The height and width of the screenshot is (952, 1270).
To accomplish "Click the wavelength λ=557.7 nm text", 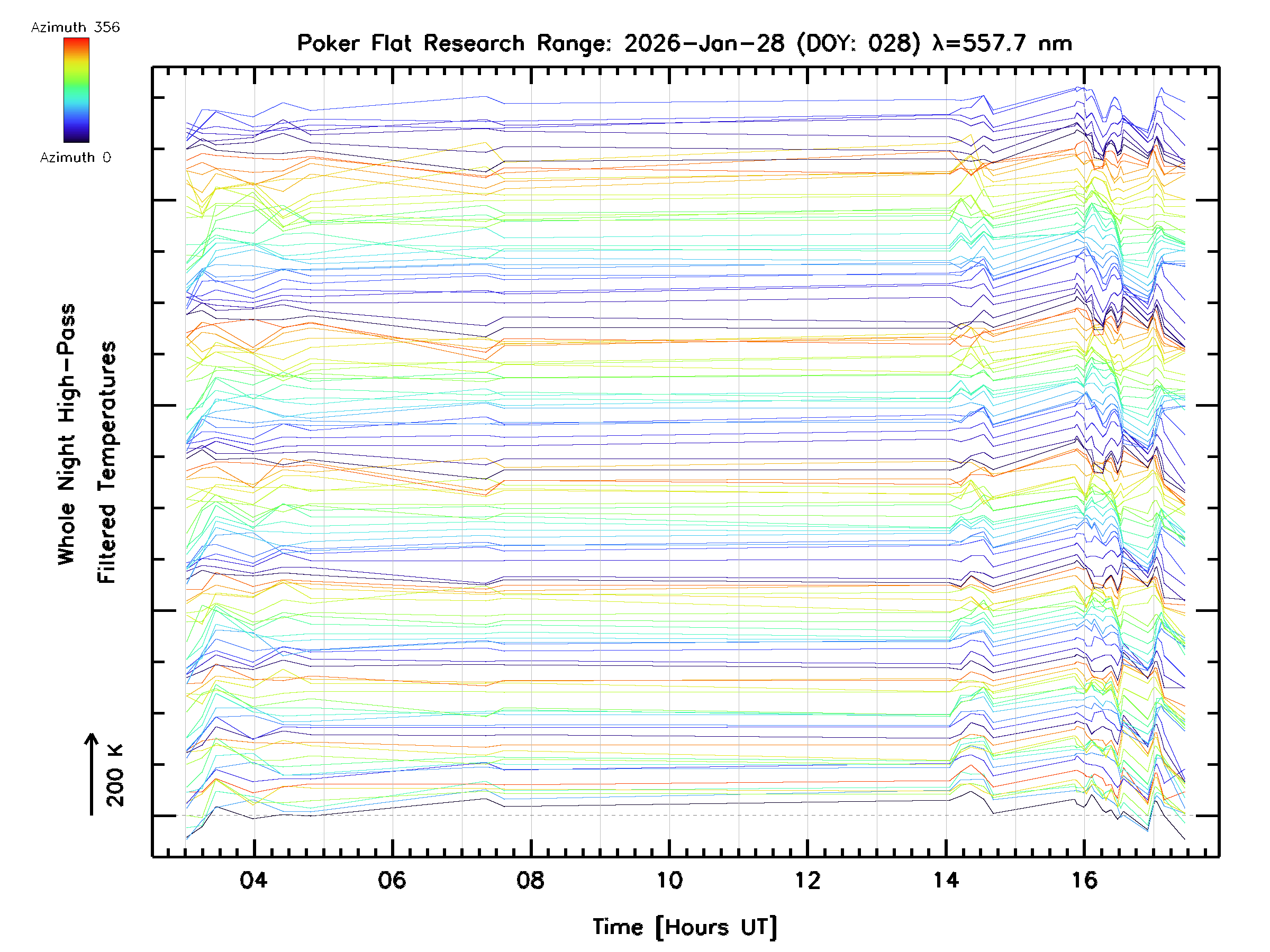I will [1002, 43].
